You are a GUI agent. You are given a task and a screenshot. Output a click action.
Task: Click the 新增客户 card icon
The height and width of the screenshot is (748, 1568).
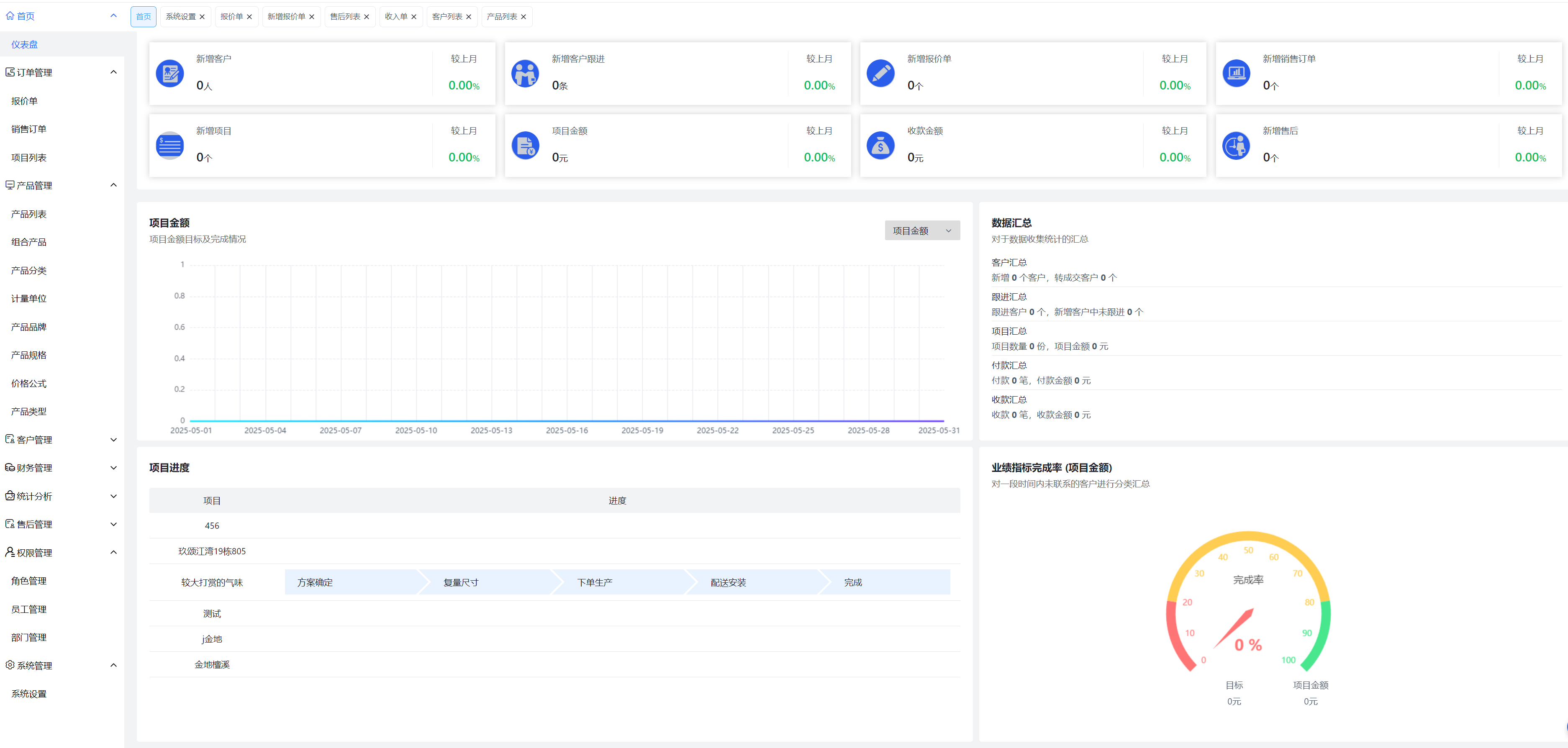click(170, 74)
